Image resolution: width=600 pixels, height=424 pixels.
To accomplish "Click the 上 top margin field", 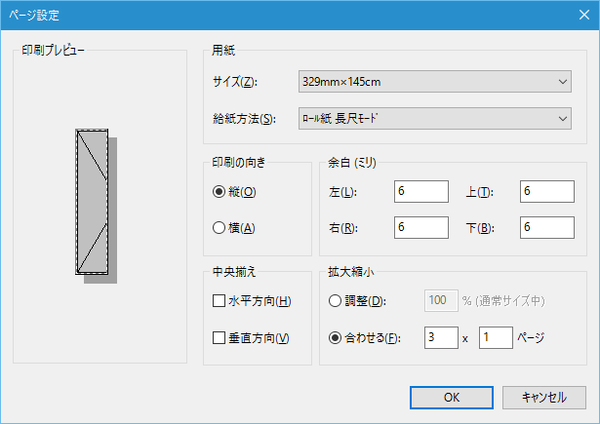I will 547,191.
